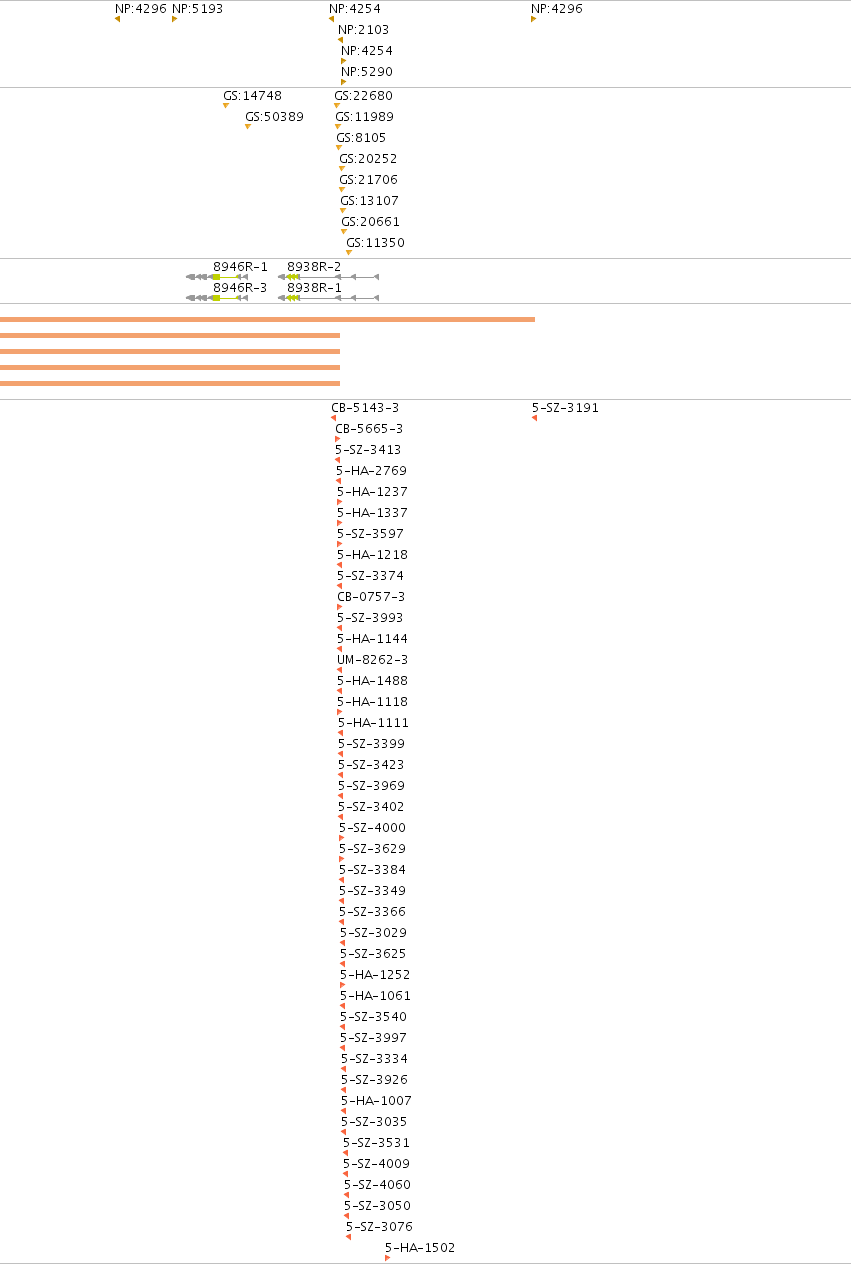Open insertion UM-8262-3
Image resolution: width=851 pixels, height=1264 pixels.
tap(372, 660)
